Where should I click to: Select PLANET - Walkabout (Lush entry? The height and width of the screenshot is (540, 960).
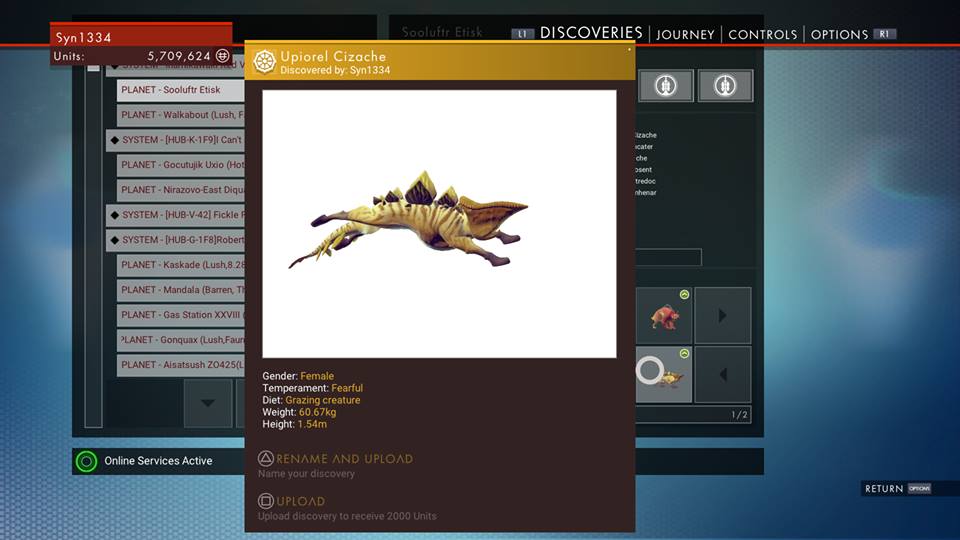click(x=181, y=115)
